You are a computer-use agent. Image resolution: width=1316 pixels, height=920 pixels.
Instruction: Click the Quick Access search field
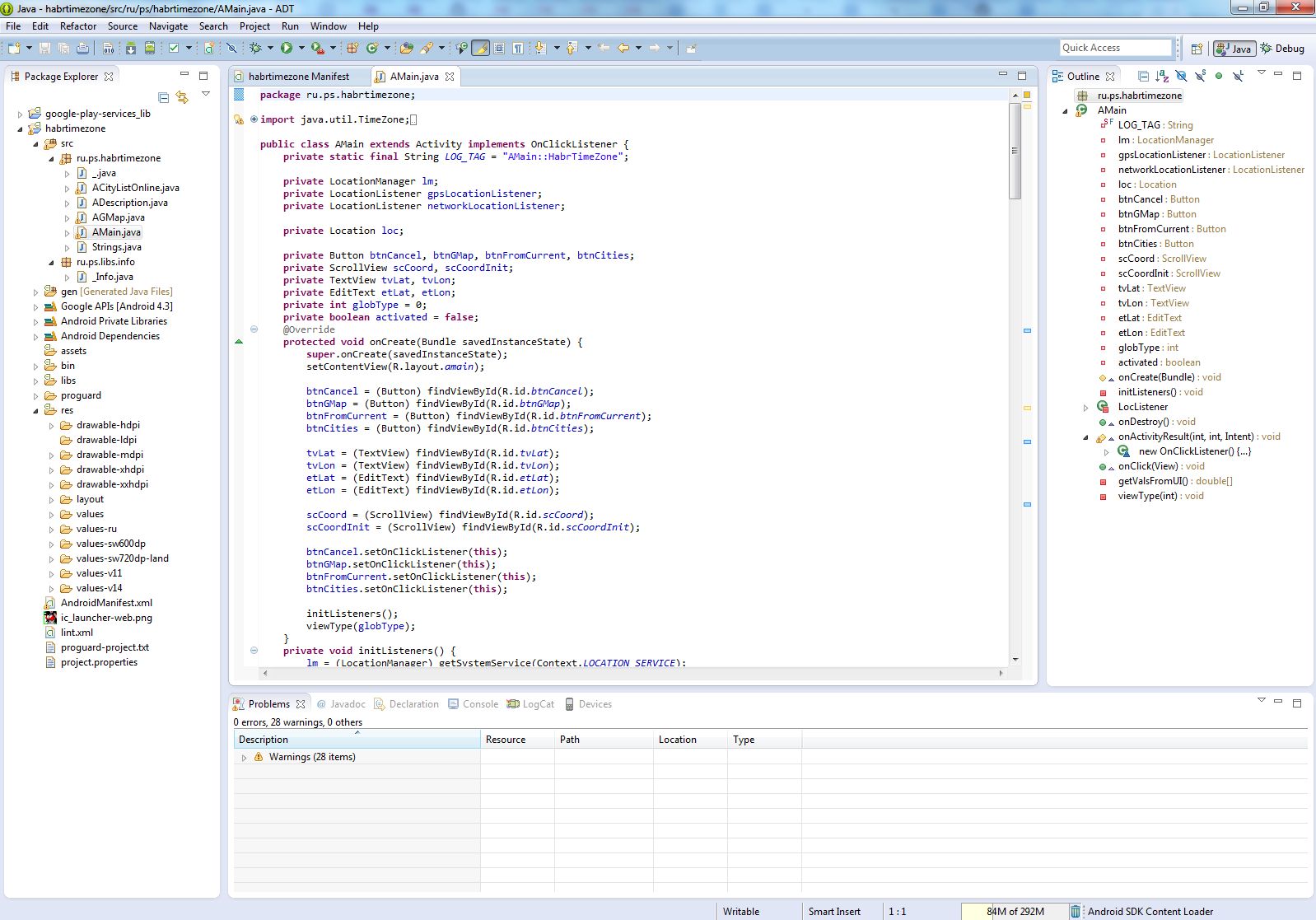(x=1115, y=48)
